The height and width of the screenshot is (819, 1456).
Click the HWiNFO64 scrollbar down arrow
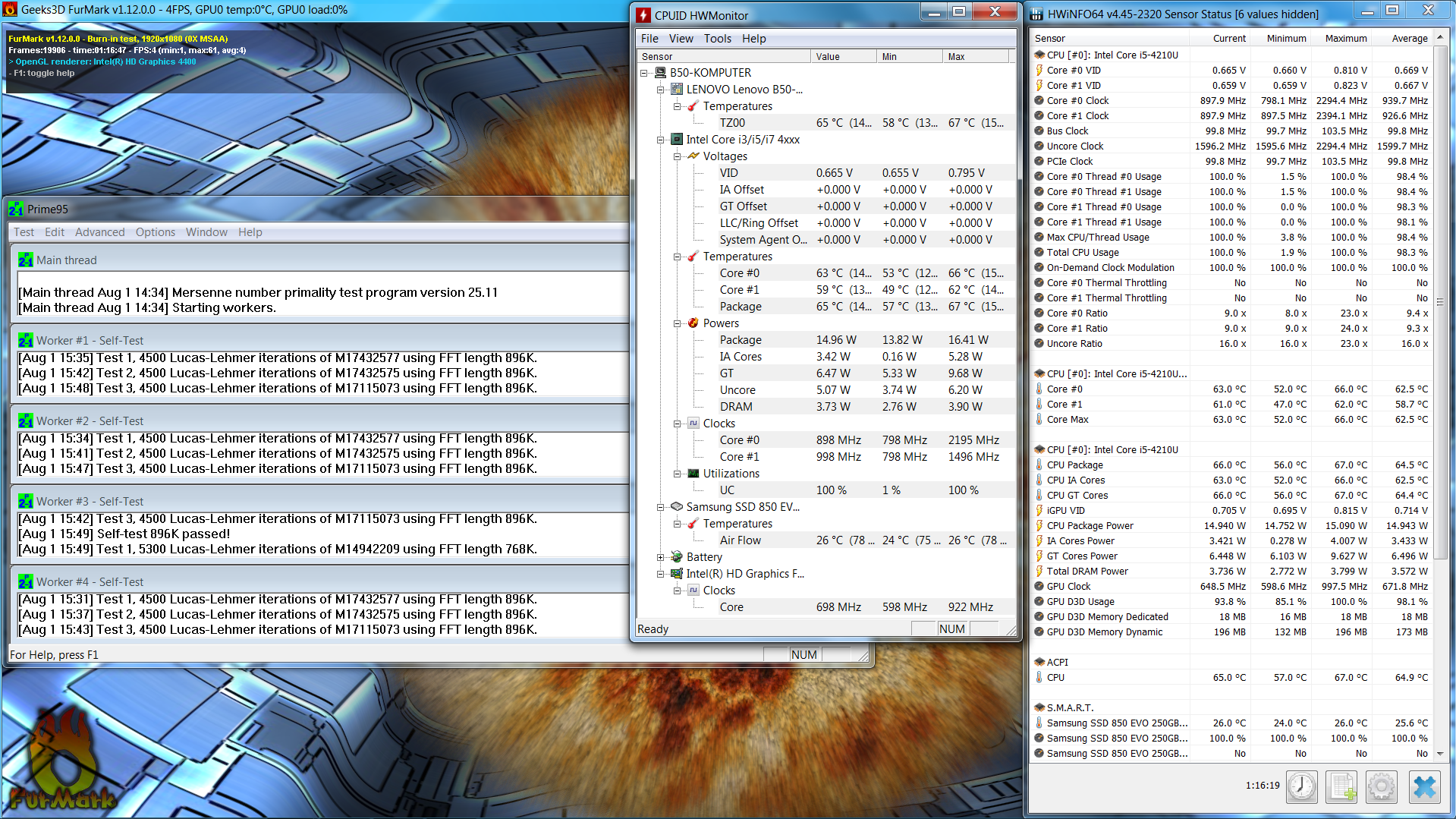point(1439,754)
